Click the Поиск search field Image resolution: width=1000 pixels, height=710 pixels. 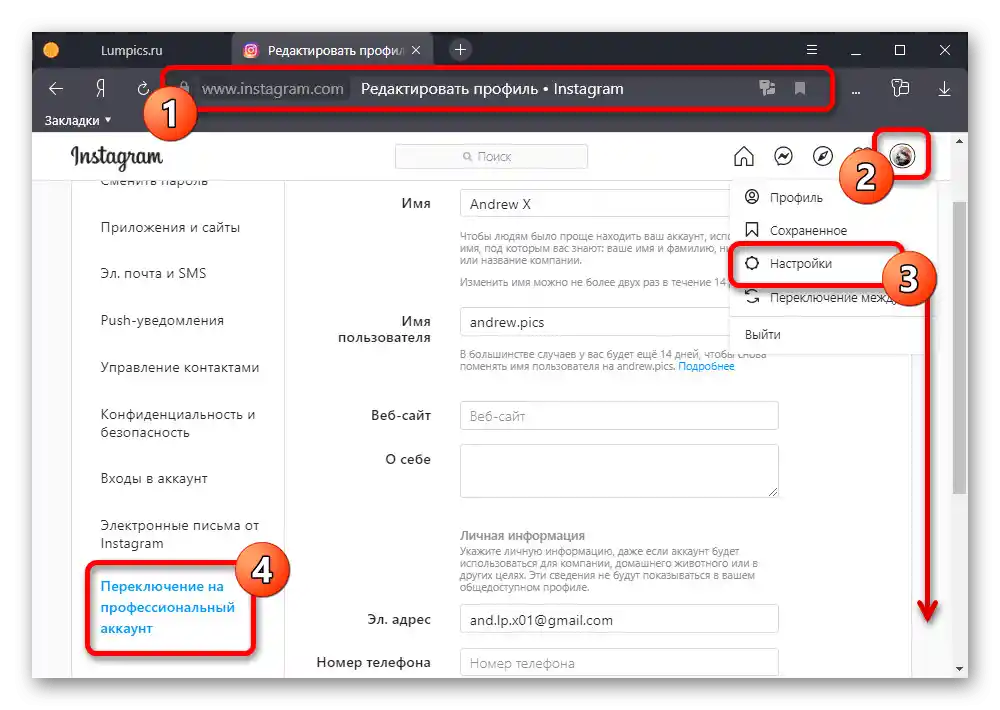(491, 156)
